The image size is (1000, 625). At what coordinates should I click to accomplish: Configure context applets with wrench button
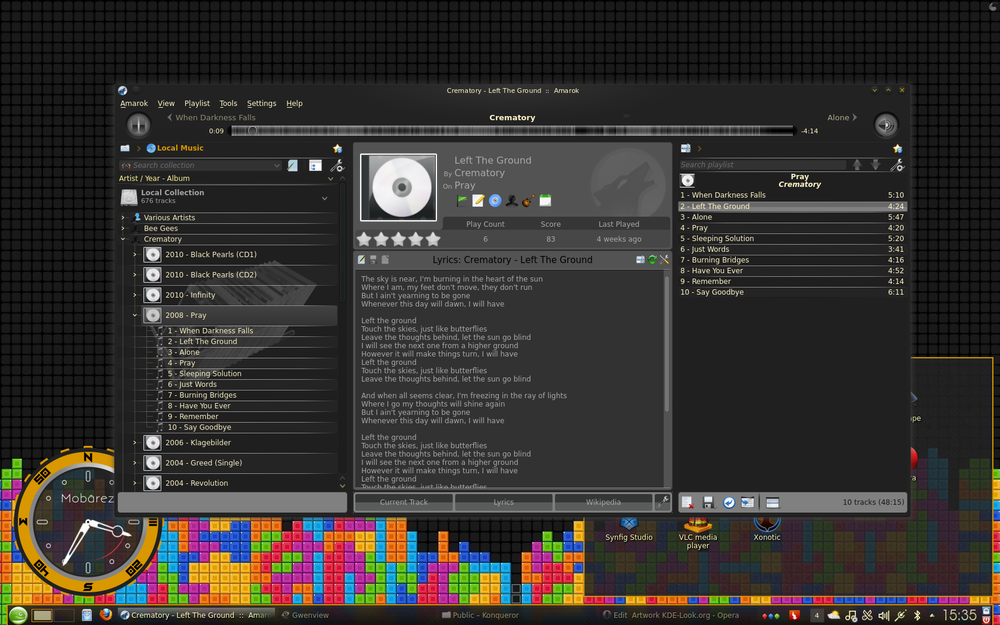tap(663, 502)
